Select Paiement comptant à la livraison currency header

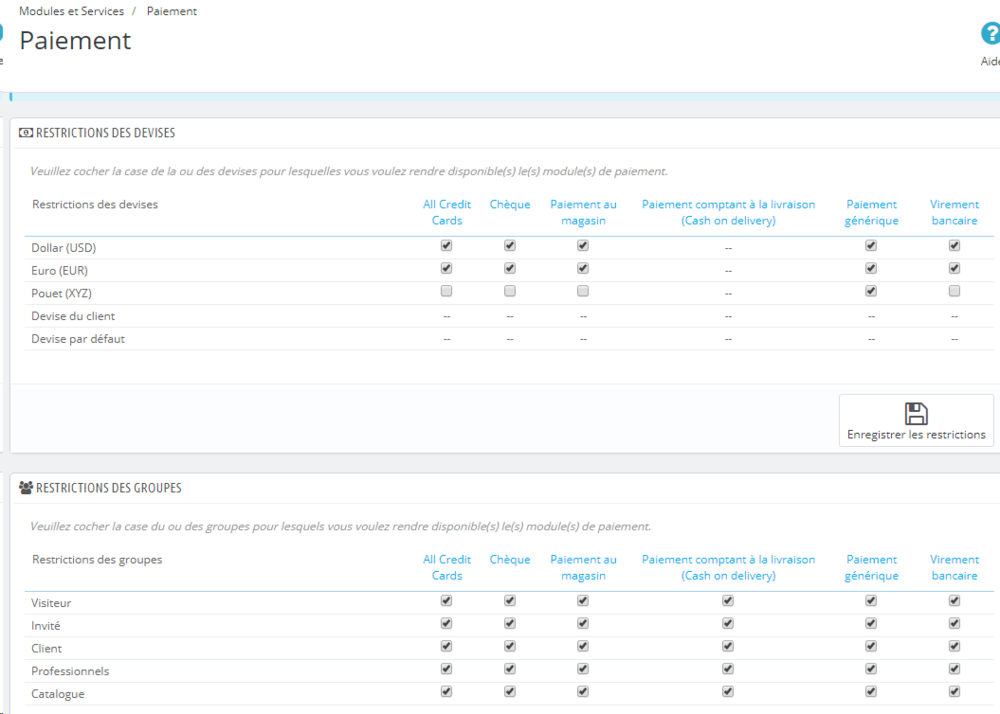(728, 212)
